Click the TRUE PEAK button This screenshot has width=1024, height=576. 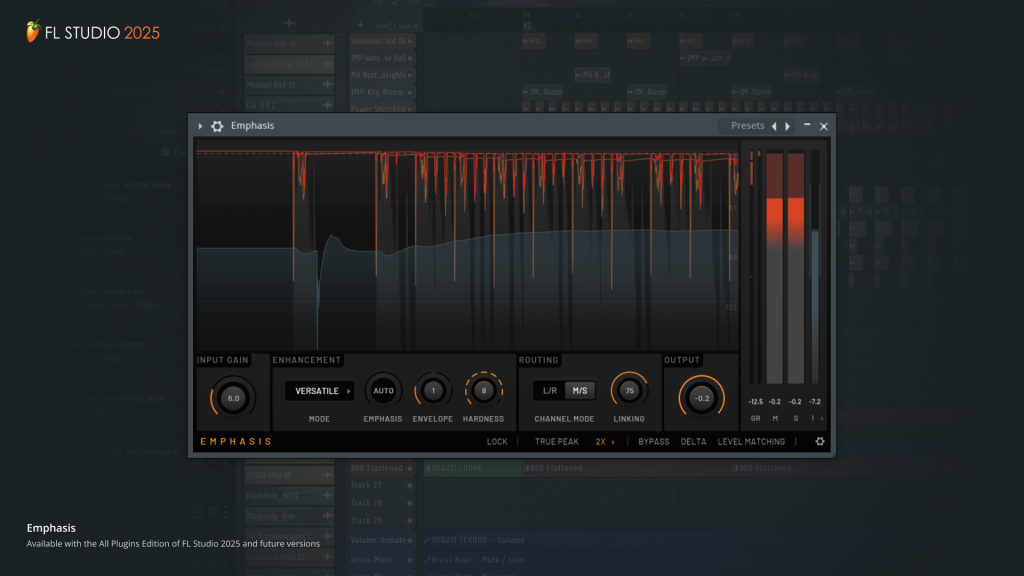(x=556, y=441)
